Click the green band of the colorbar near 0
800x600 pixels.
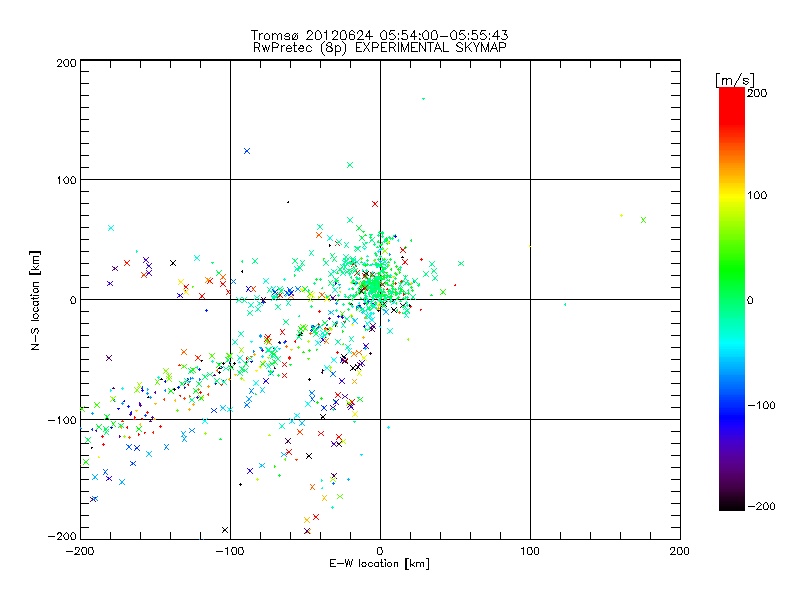click(732, 300)
